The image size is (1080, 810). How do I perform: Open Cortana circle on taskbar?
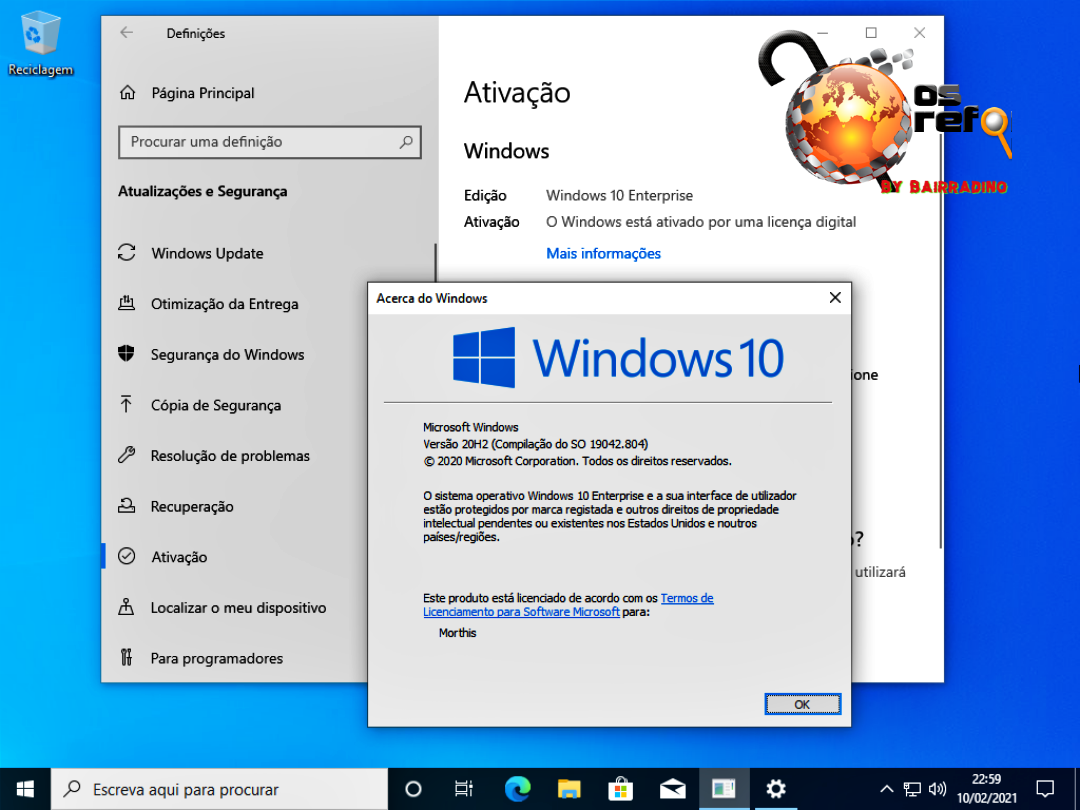coord(413,789)
